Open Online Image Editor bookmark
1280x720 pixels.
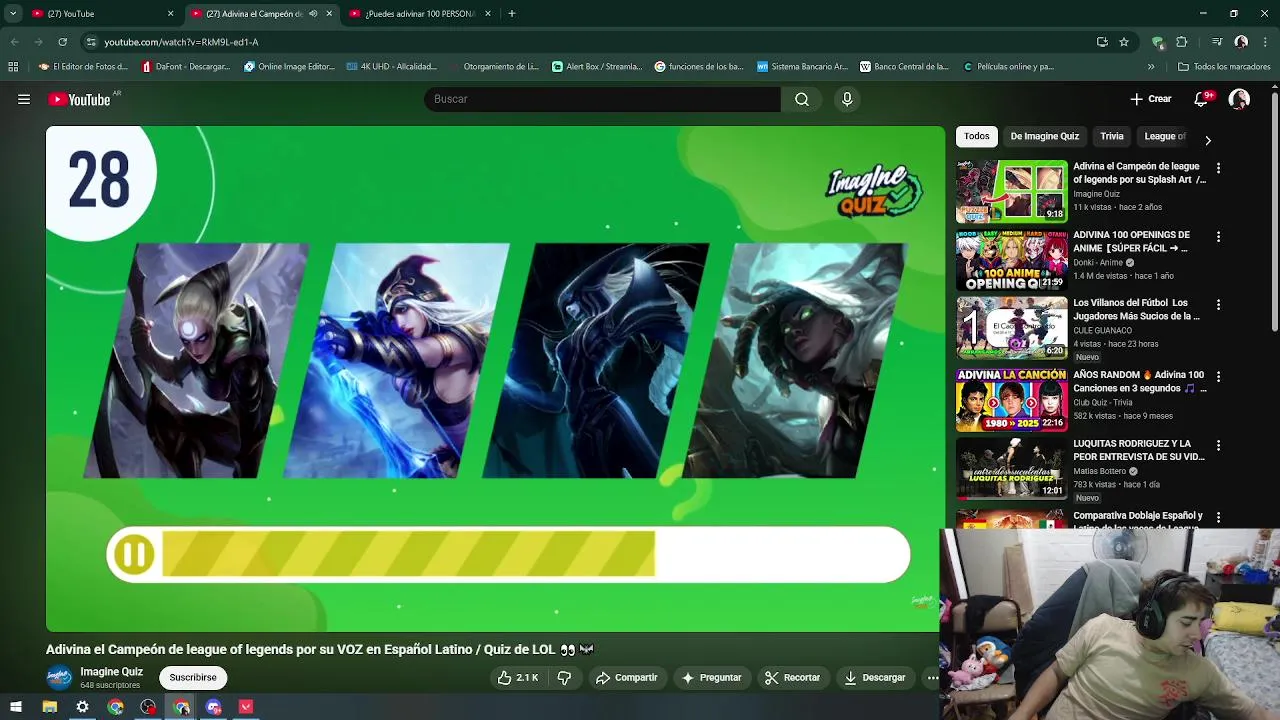289,67
